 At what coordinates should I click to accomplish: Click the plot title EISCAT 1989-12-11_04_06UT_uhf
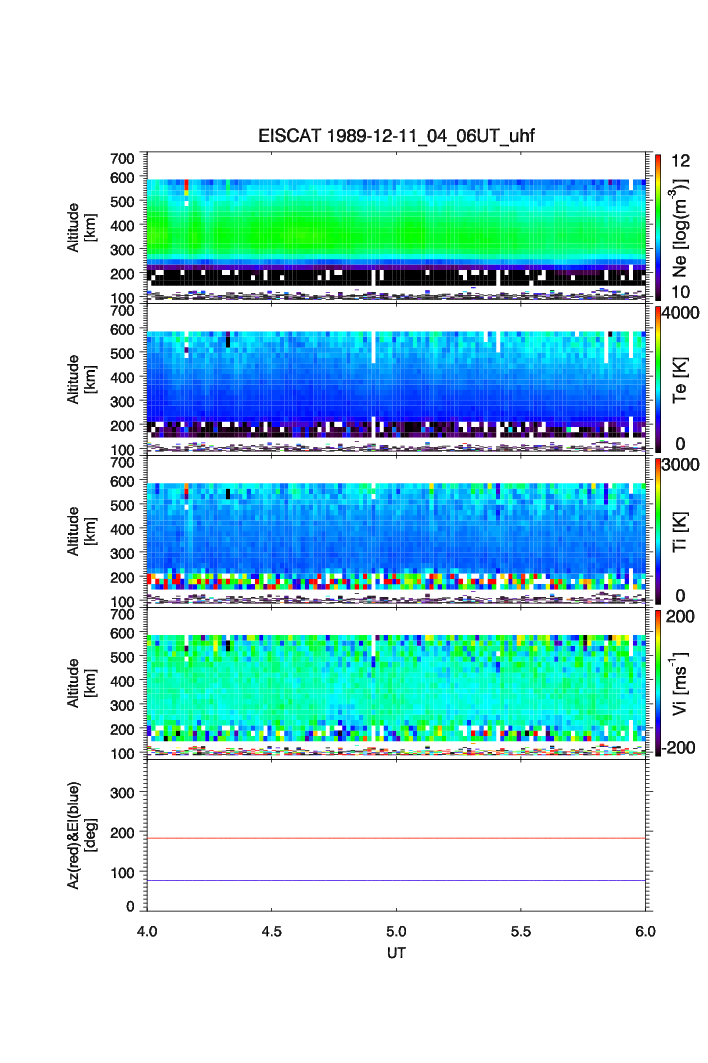coord(396,137)
